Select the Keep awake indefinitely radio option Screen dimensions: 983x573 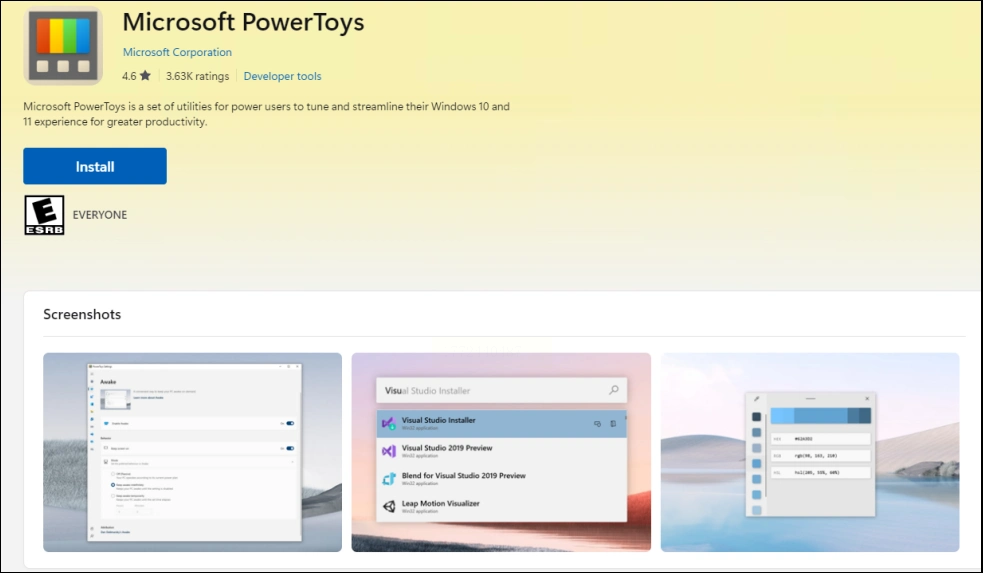pyautogui.click(x=113, y=485)
